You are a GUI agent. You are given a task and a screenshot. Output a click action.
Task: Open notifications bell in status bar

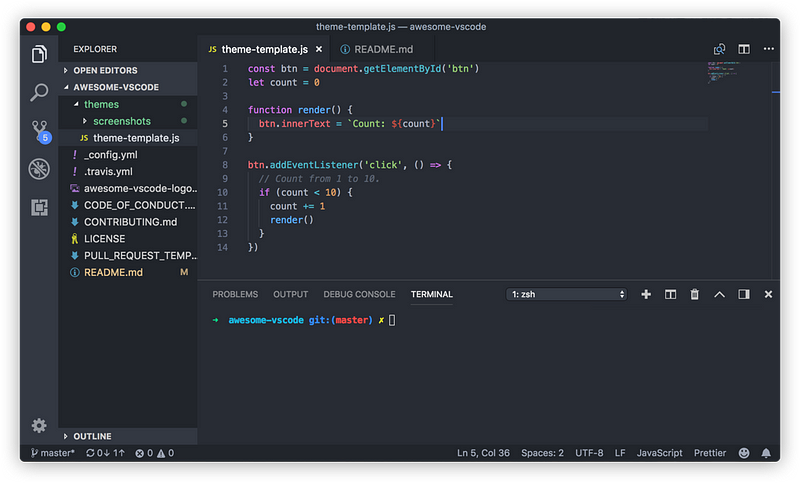(x=766, y=453)
